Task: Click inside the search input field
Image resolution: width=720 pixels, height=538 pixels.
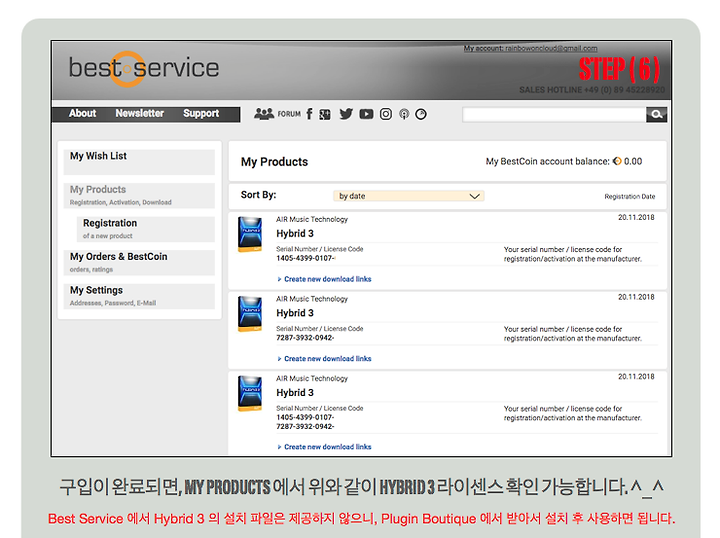Action: pyautogui.click(x=554, y=114)
